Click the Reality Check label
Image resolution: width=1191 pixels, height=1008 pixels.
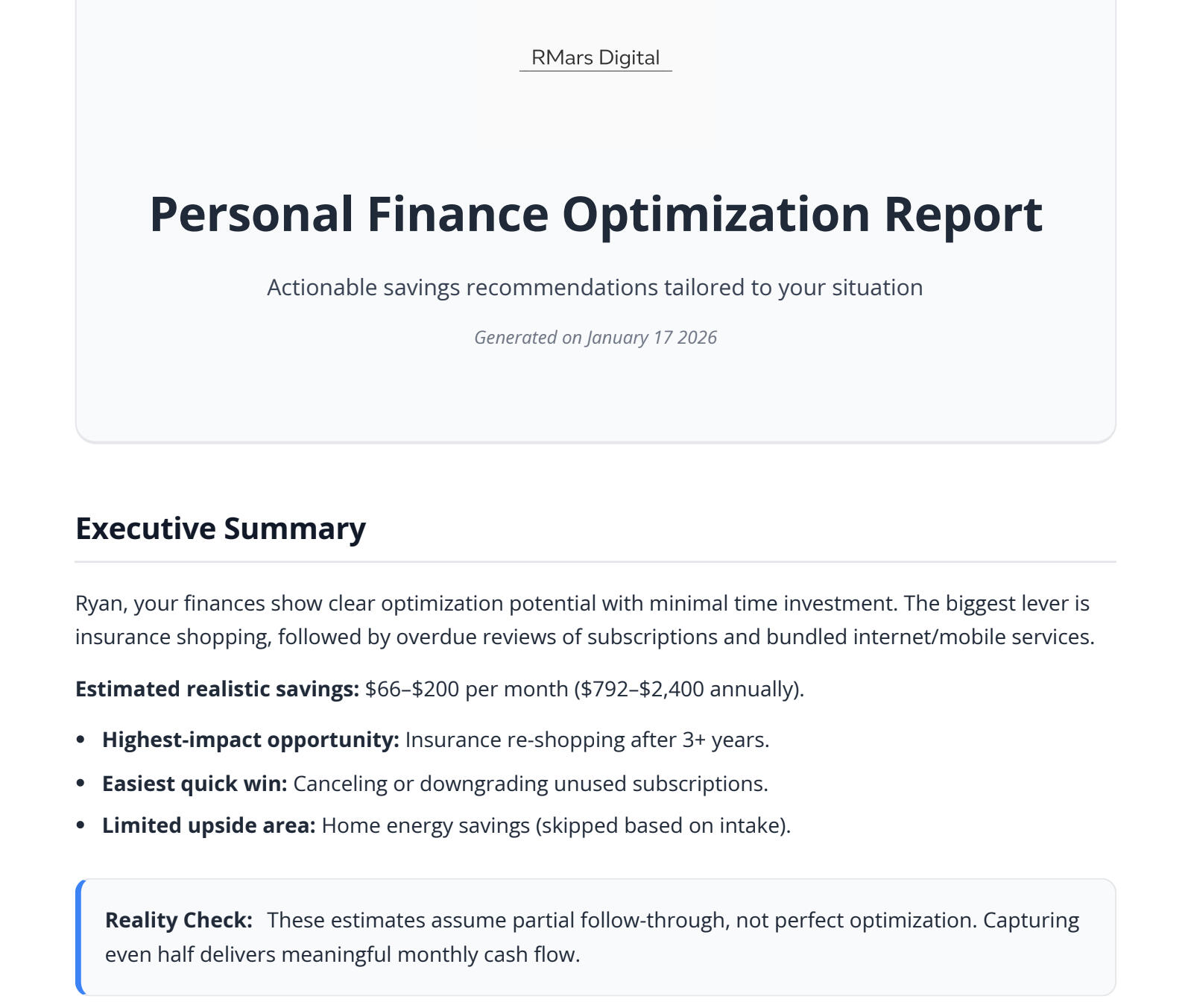179,920
